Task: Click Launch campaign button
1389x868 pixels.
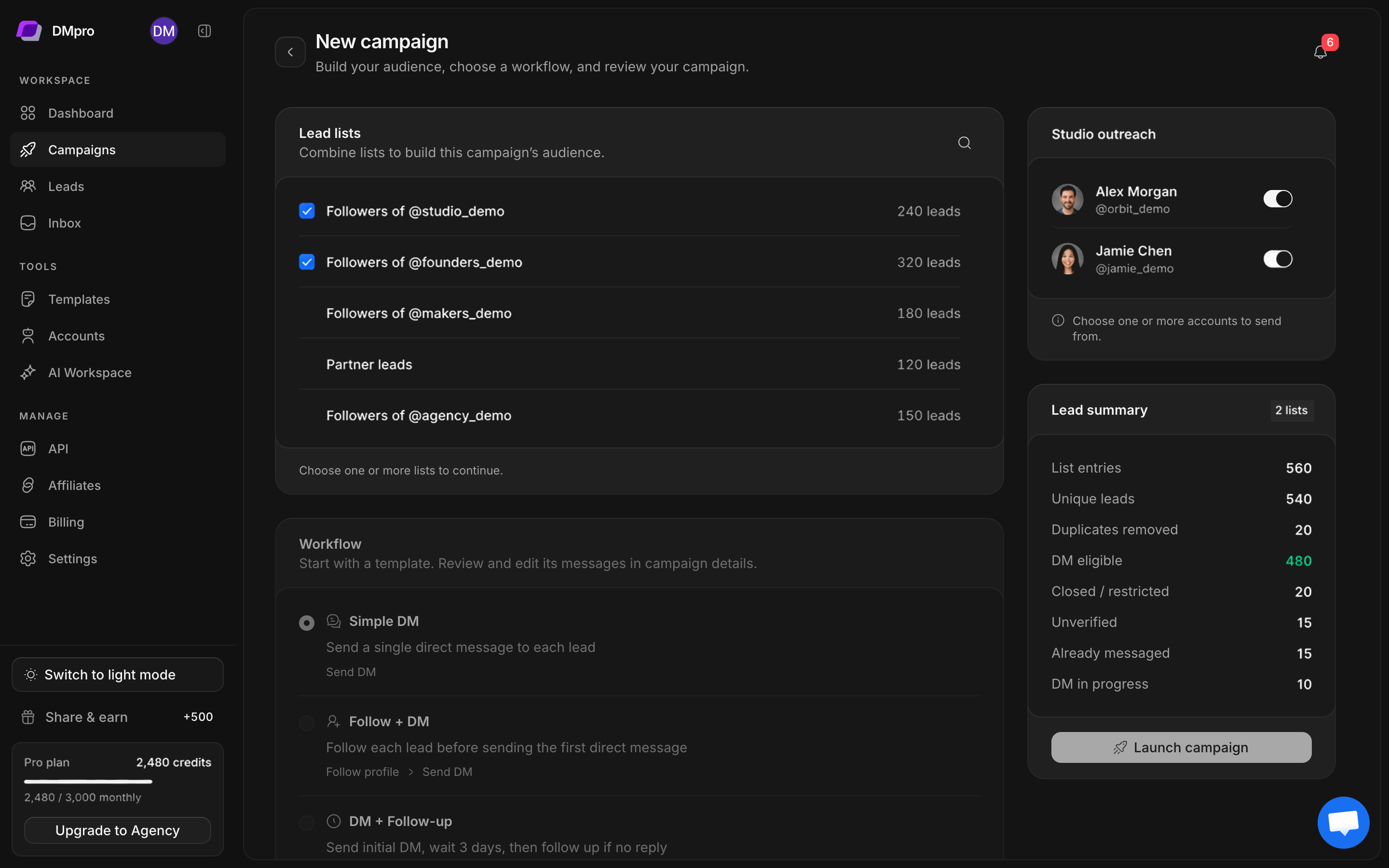Action: [1181, 747]
